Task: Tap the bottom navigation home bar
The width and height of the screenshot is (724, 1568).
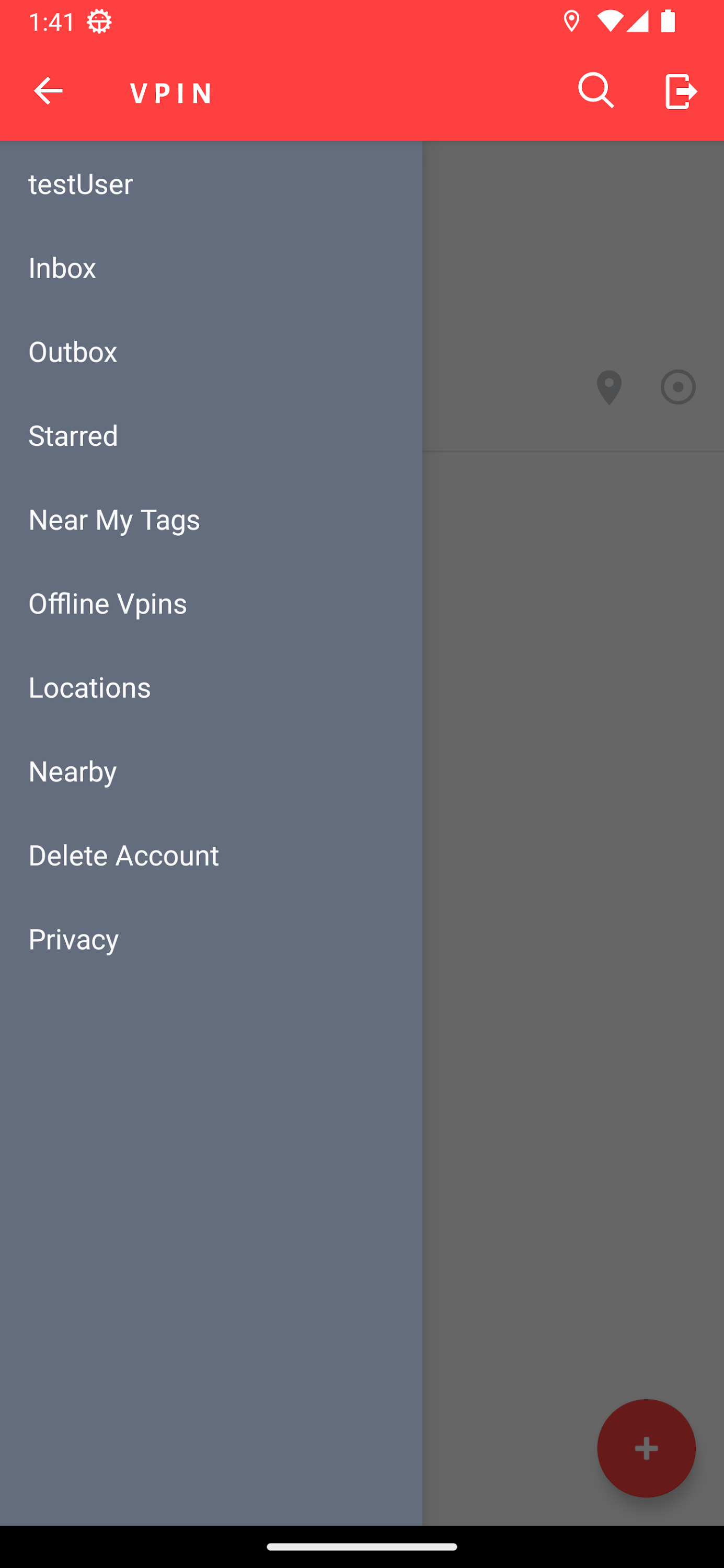Action: pyautogui.click(x=362, y=1547)
